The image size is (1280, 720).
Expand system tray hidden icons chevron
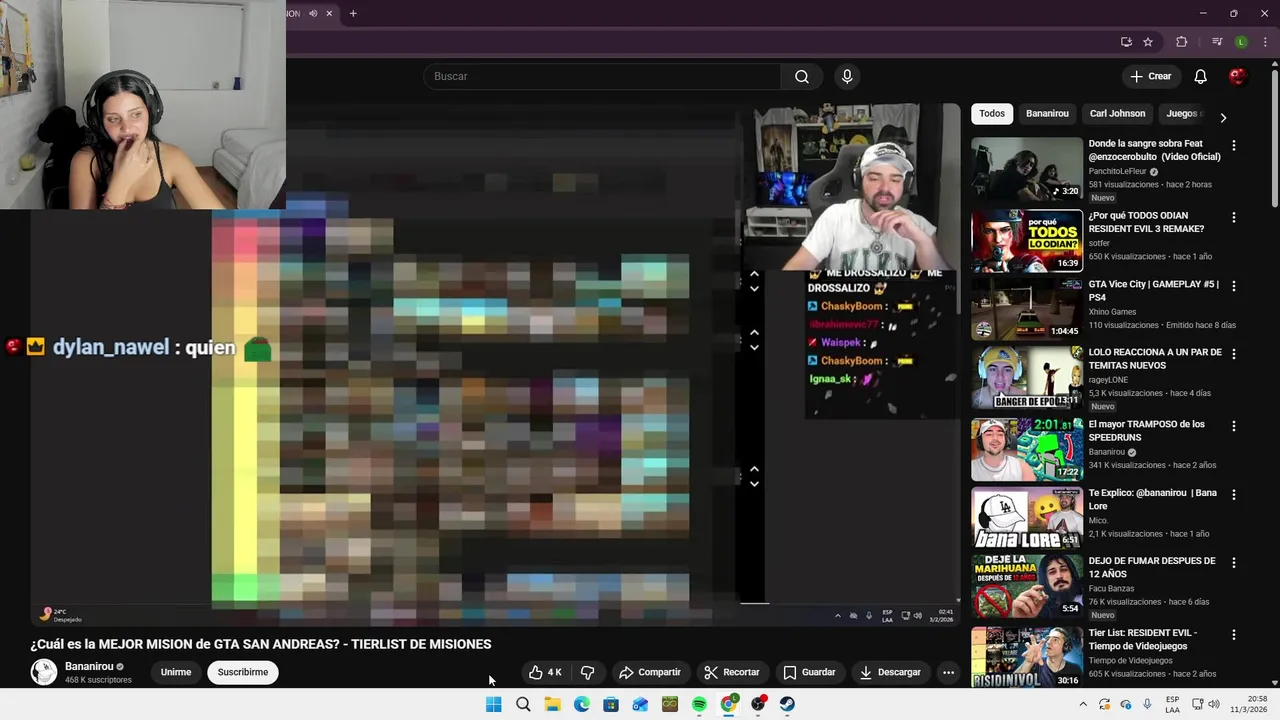[1082, 704]
